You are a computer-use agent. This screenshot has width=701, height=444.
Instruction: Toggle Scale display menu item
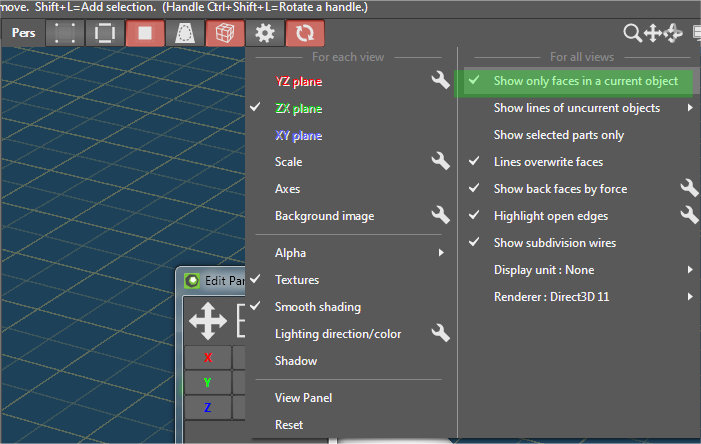(x=288, y=162)
